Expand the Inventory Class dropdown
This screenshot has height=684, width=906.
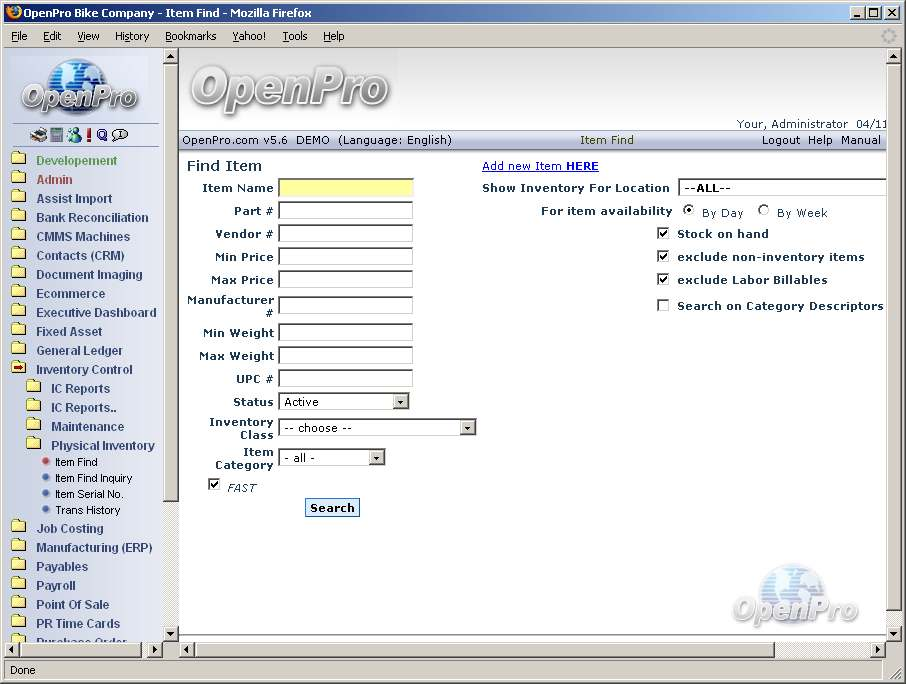[x=467, y=428]
